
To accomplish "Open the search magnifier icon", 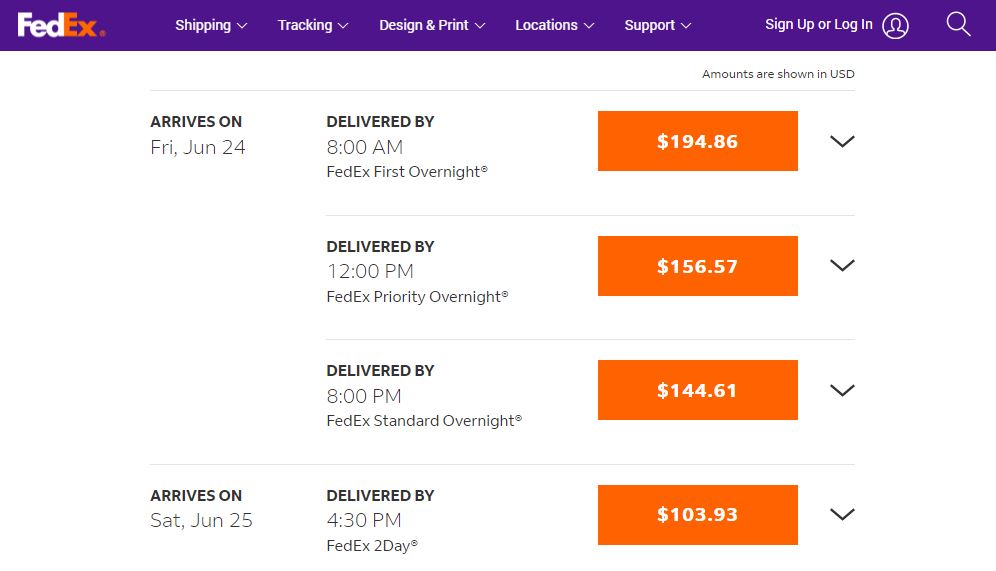I will click(x=958, y=25).
